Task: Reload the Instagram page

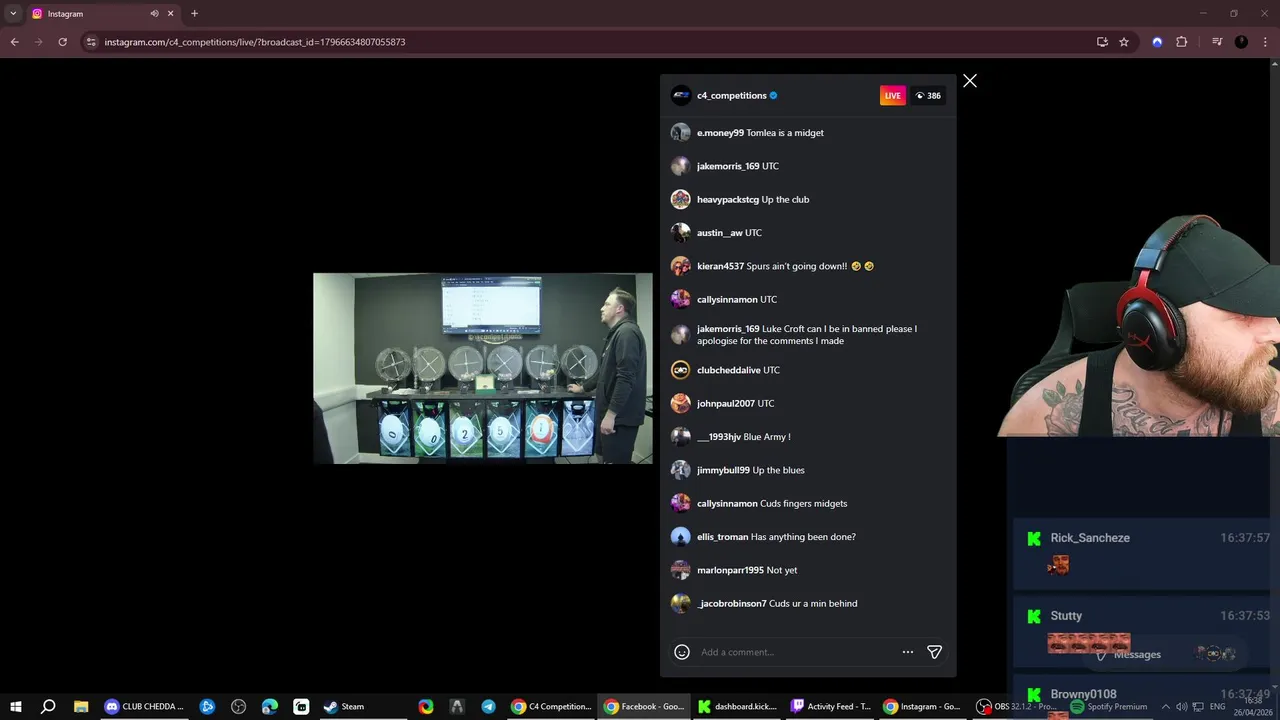Action: [62, 42]
